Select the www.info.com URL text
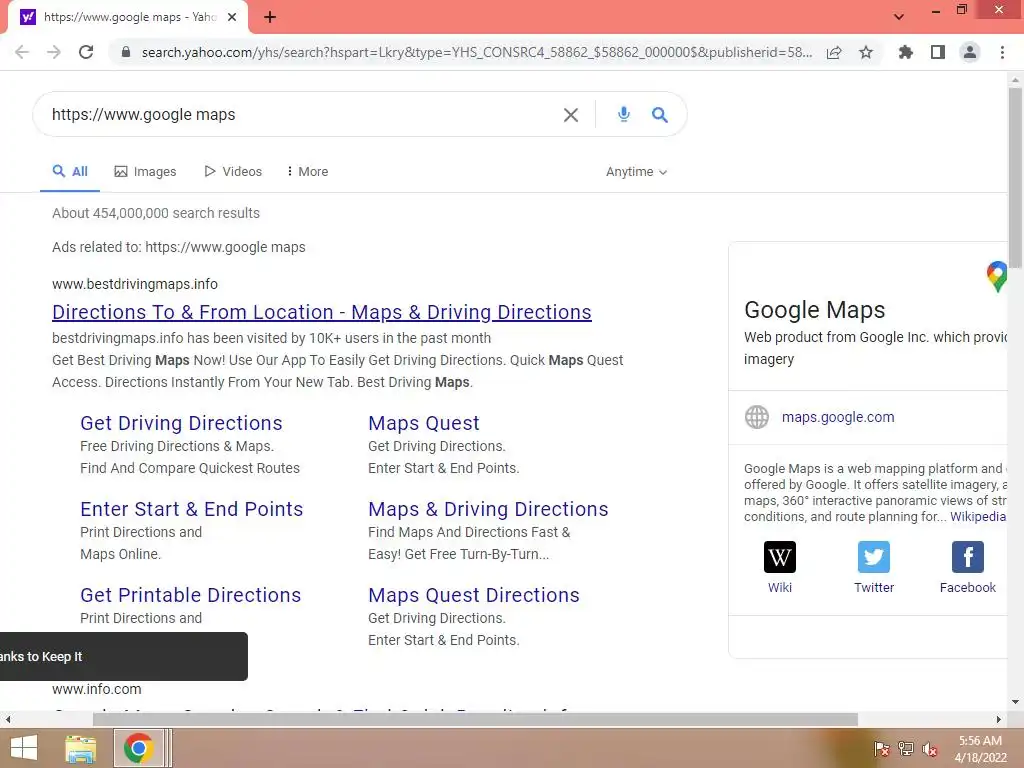This screenshot has height=768, width=1024. pos(97,689)
